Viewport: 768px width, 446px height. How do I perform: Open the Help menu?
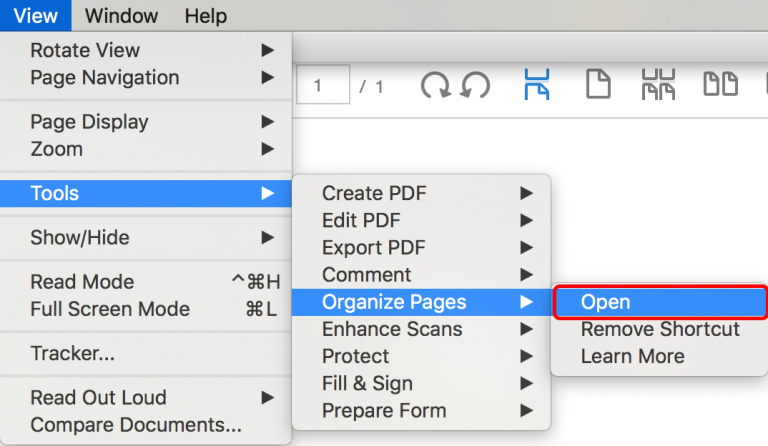(x=206, y=16)
